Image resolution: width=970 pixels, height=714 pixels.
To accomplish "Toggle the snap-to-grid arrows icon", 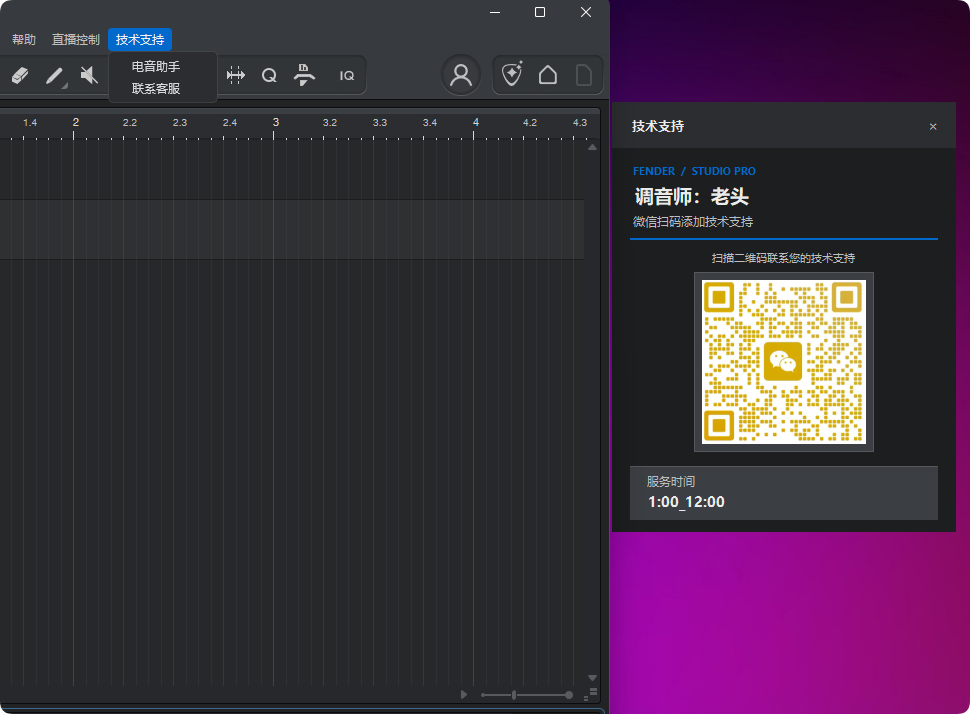I will tap(236, 75).
